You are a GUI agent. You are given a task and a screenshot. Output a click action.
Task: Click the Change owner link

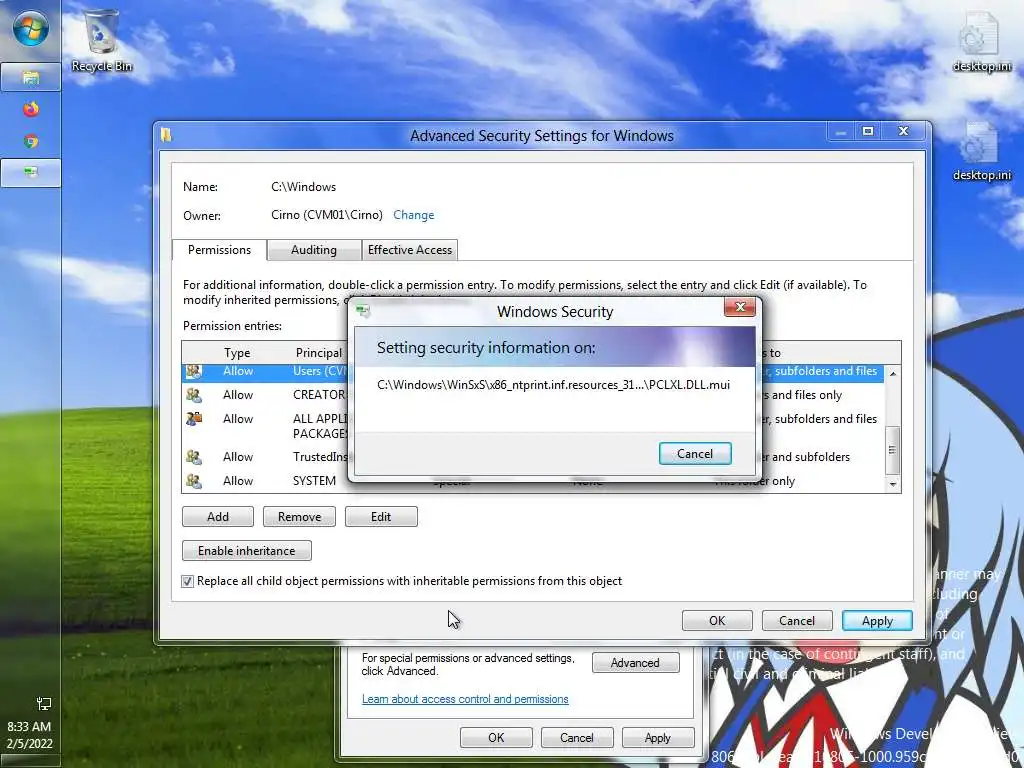point(413,215)
